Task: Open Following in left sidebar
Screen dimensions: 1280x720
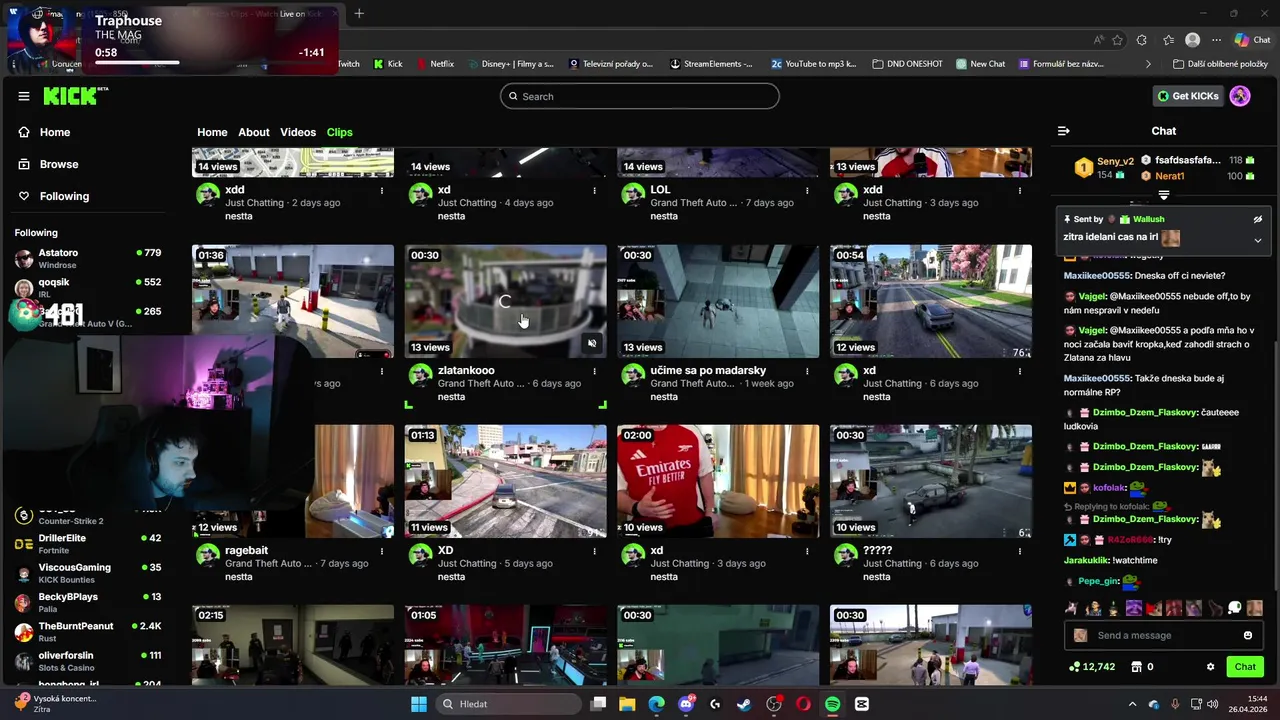Action: click(x=54, y=196)
